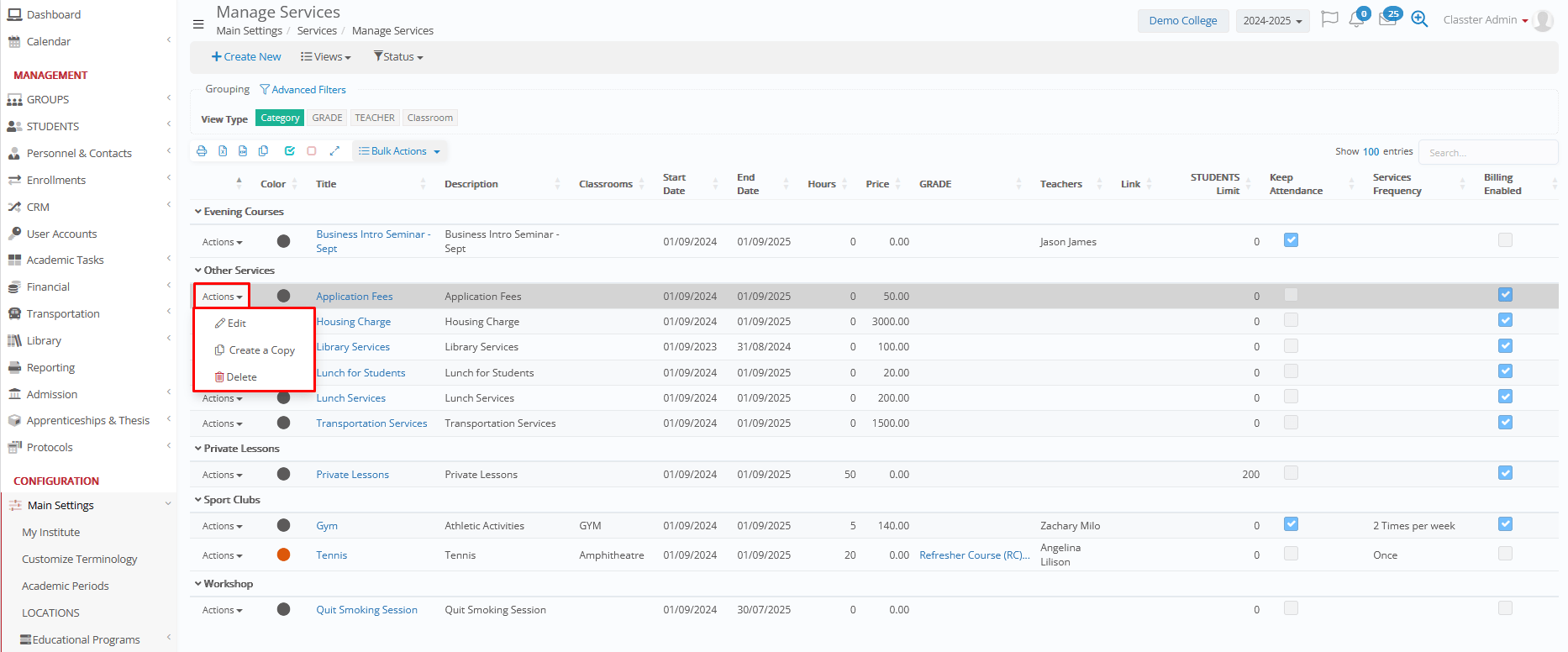Enable Billing for Tennis service
This screenshot has width=1568, height=652.
[1505, 554]
